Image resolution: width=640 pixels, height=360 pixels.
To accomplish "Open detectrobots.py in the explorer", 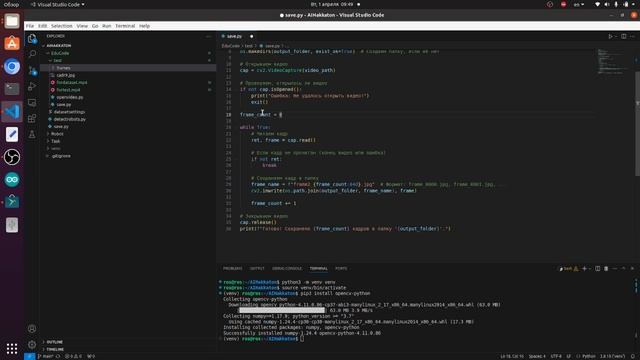I will [x=69, y=119].
